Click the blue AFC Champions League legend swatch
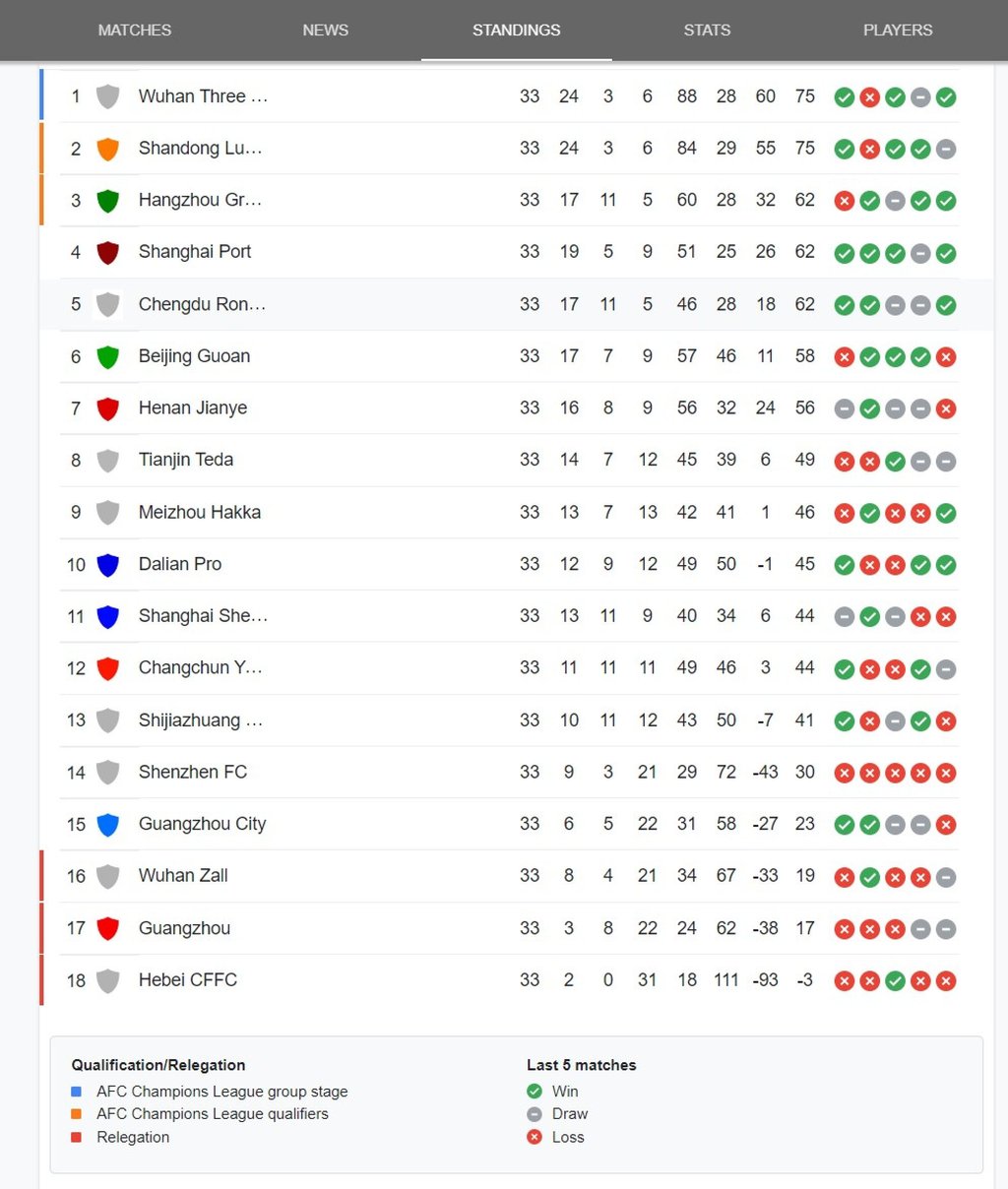 click(77, 1092)
